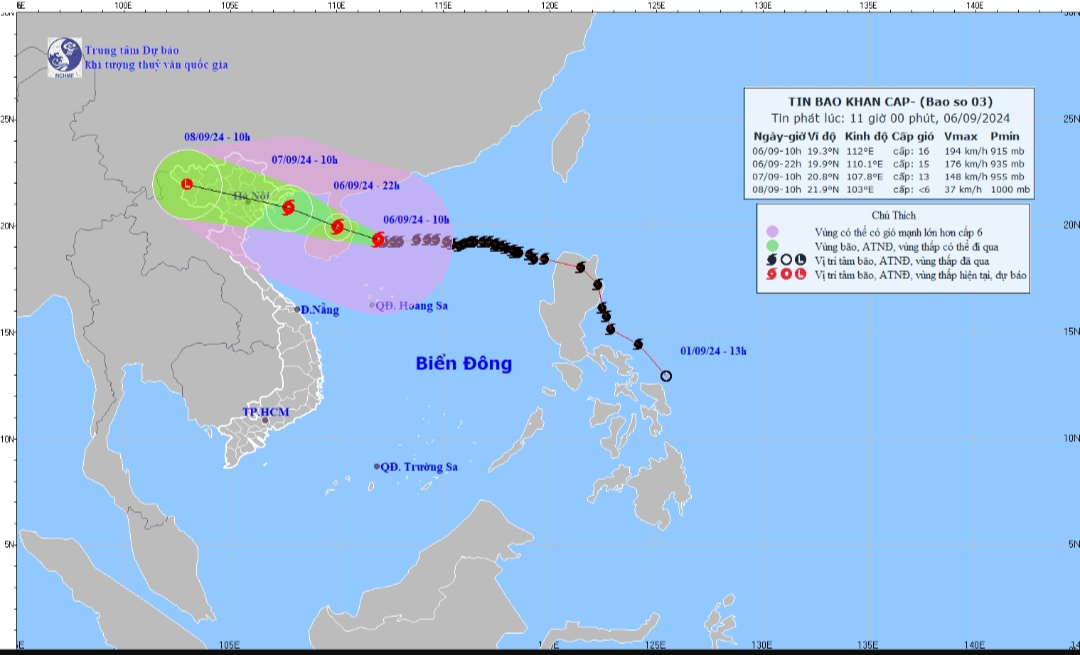
Task: Click the 06/09-22h row in the forecast table
Action: point(888,162)
